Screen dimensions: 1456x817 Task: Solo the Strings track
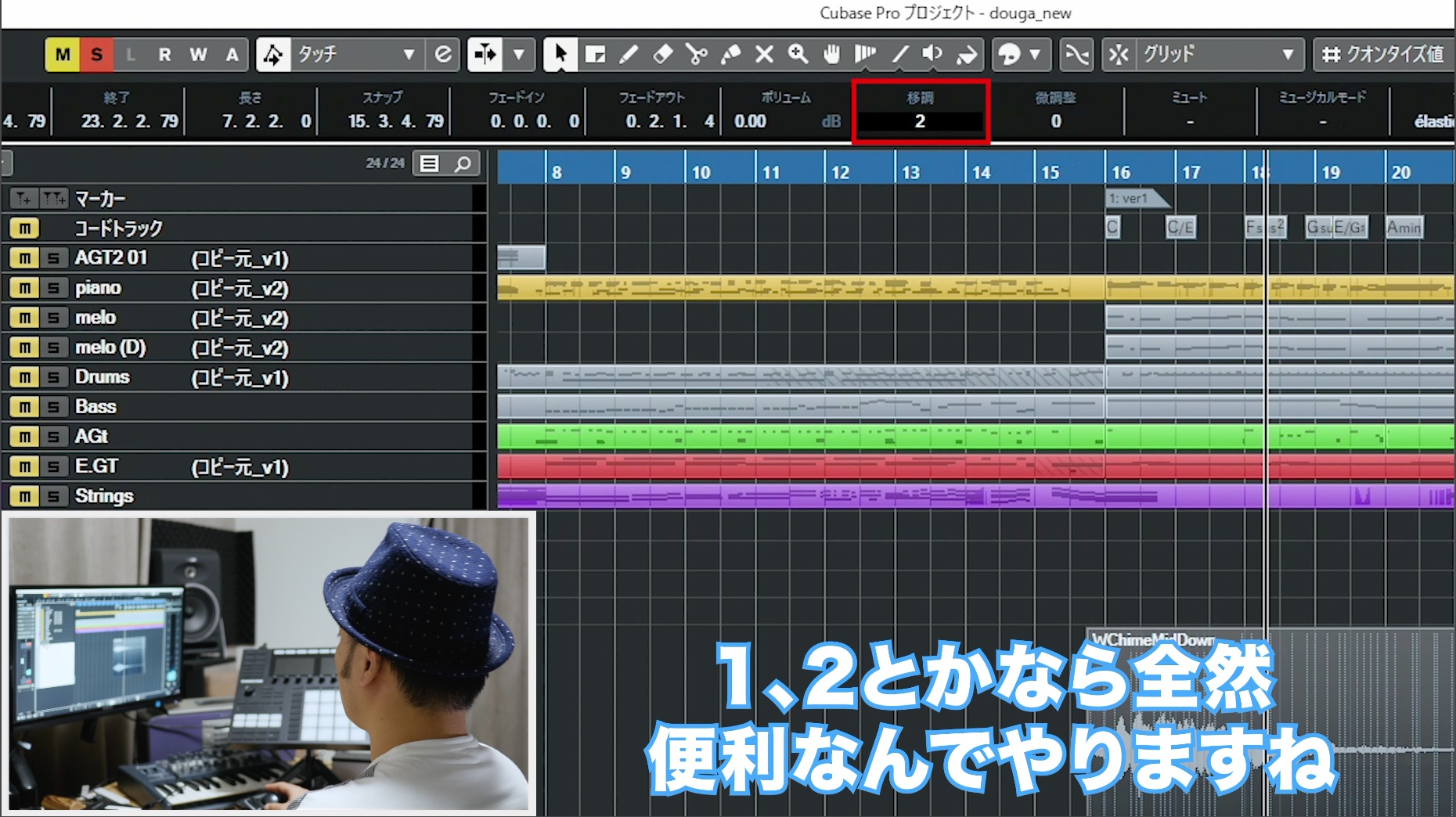[x=54, y=496]
